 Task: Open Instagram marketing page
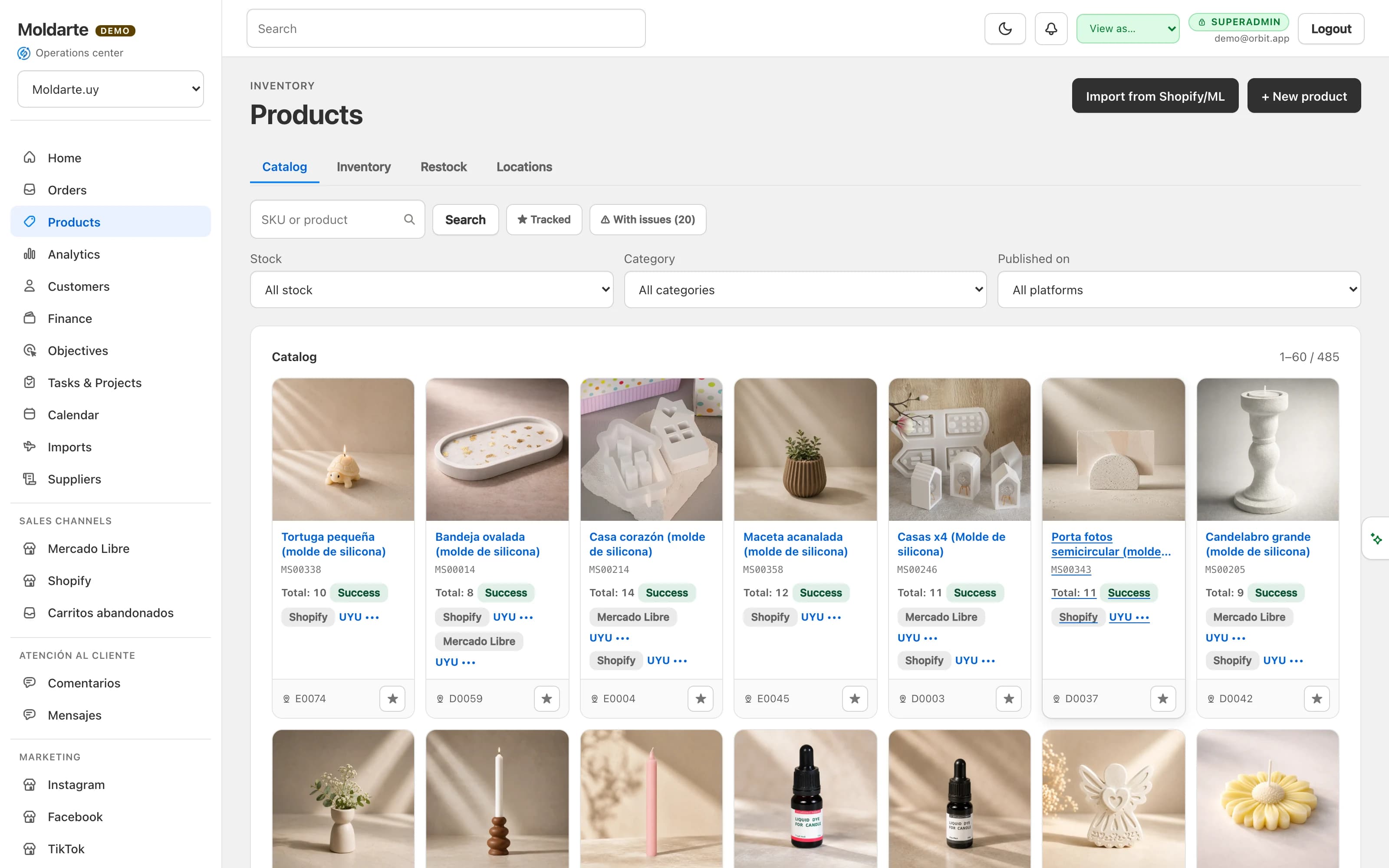pyautogui.click(x=110, y=784)
